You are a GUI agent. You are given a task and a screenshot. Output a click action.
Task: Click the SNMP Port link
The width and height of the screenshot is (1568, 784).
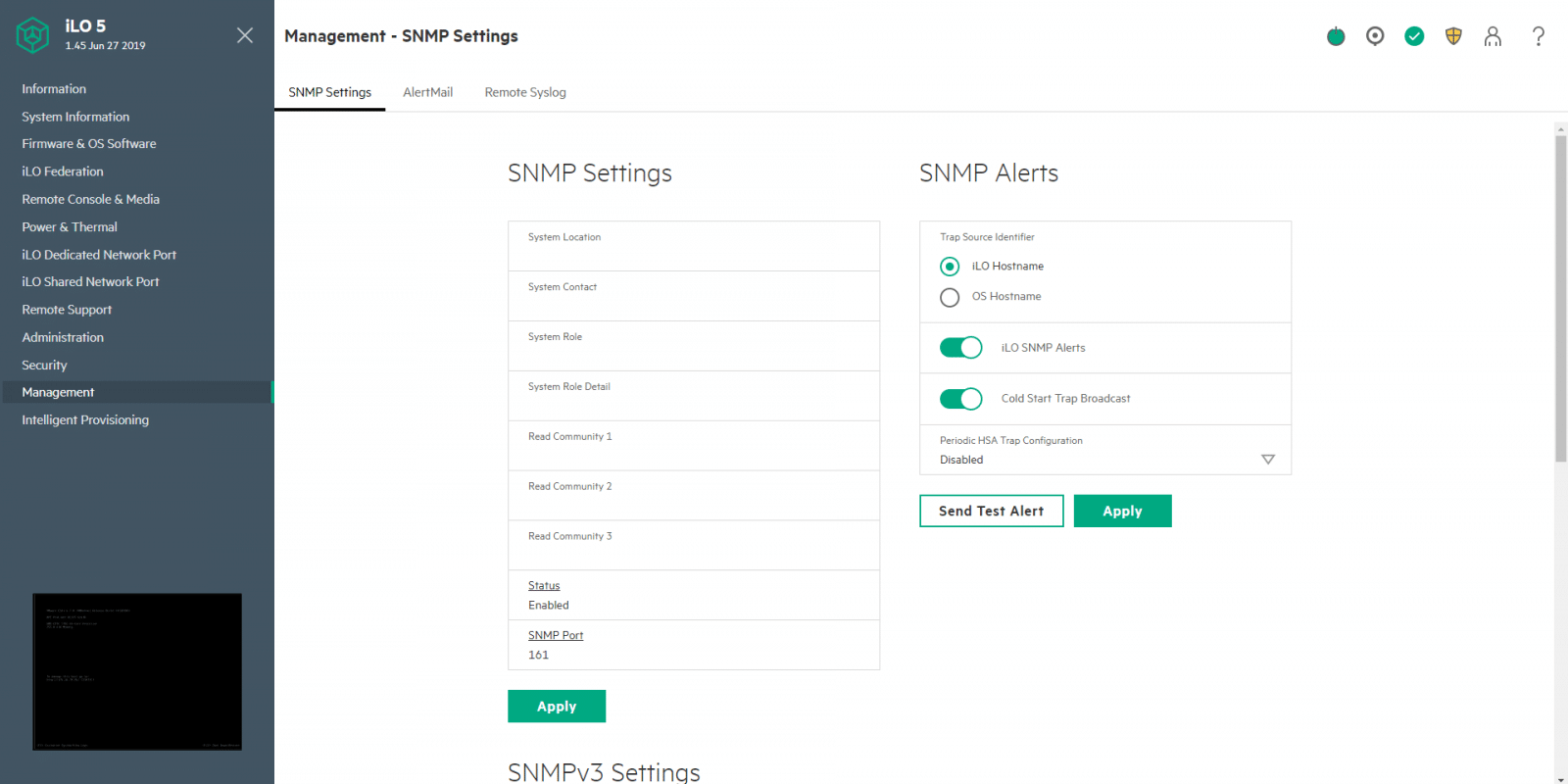556,636
